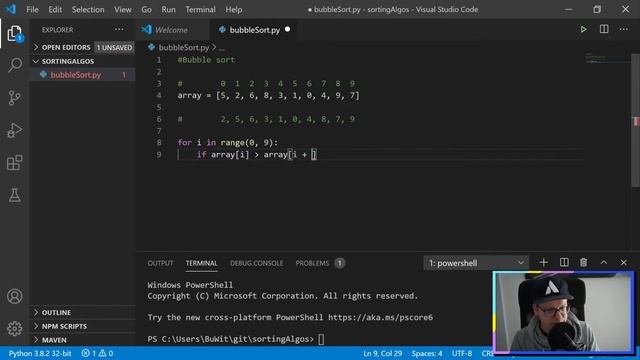Open the Run and Debug view
The height and width of the screenshot is (360, 640).
(x=15, y=130)
